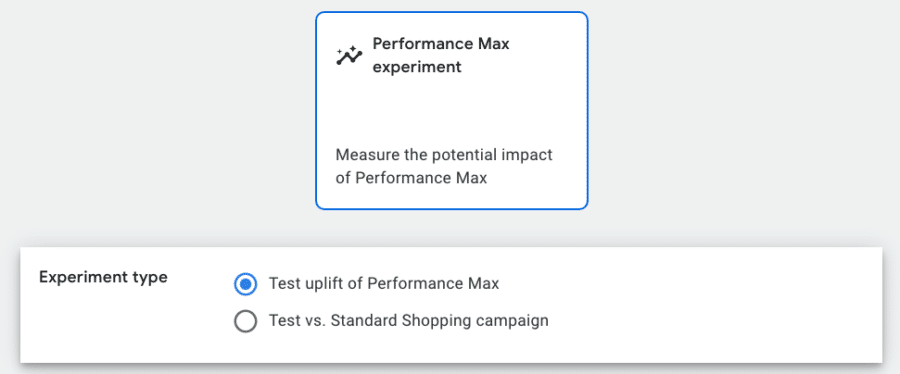The image size is (900, 374).
Task: Click 'of Performance Max' line in card description
Action: 411,178
